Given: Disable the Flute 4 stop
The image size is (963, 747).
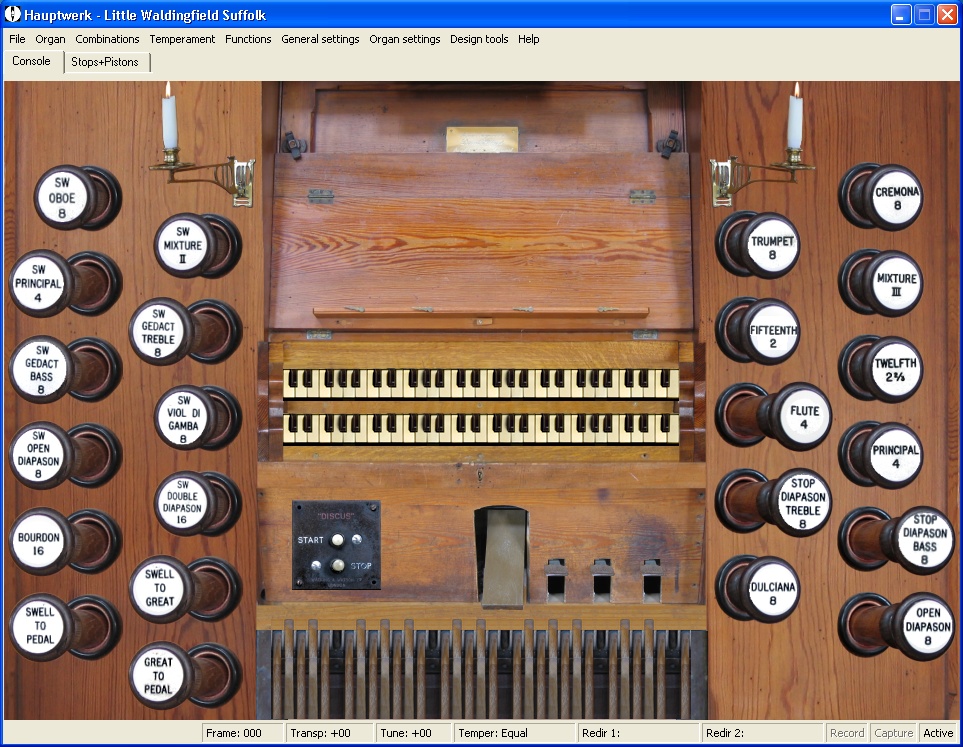Looking at the screenshot, I should (804, 416).
